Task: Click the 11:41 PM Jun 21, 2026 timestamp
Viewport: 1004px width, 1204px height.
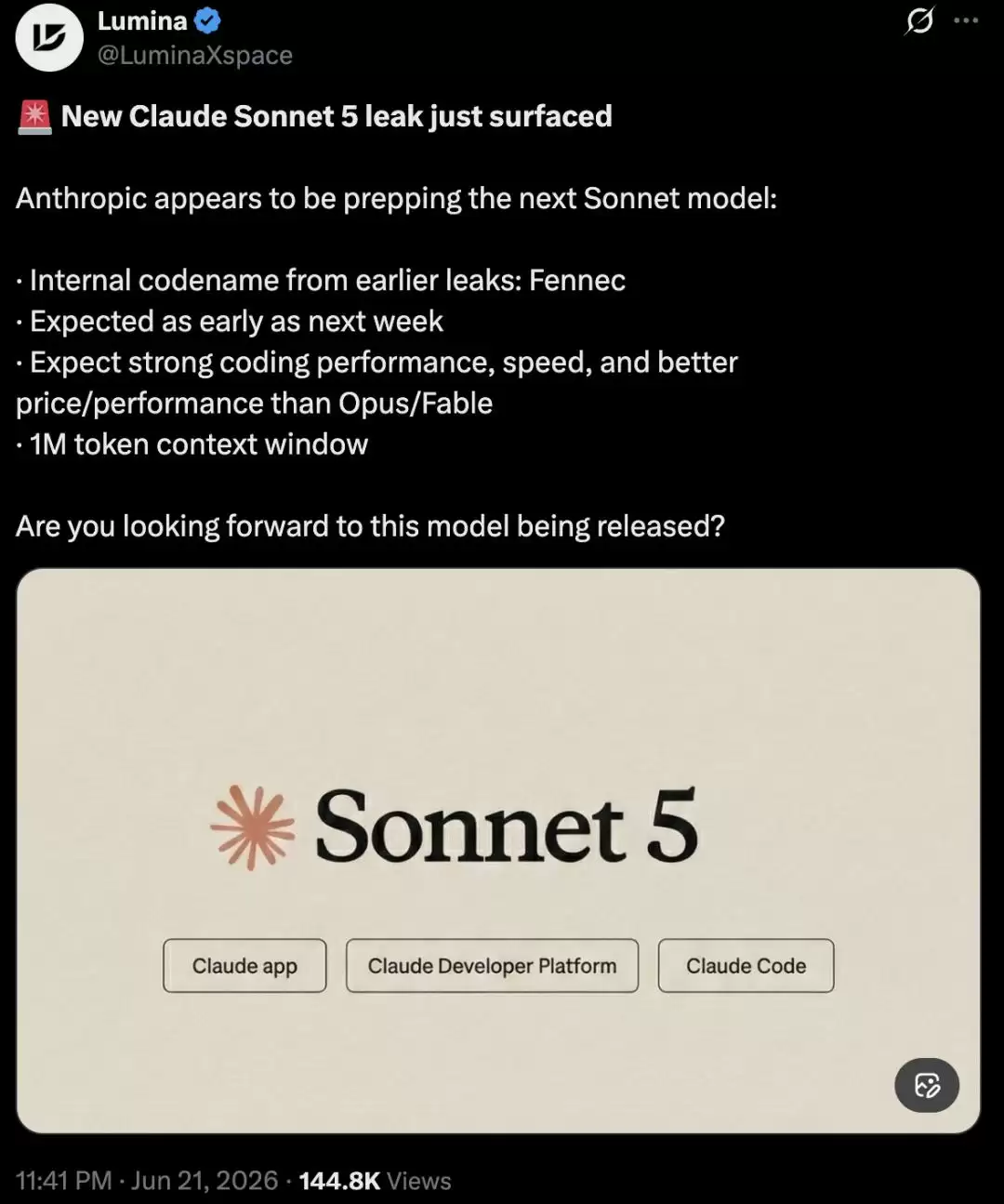Action: [x=147, y=1181]
